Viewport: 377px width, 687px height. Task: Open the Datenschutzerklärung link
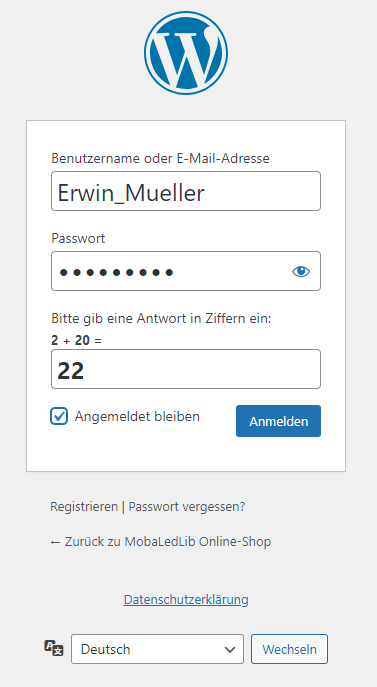(x=186, y=599)
